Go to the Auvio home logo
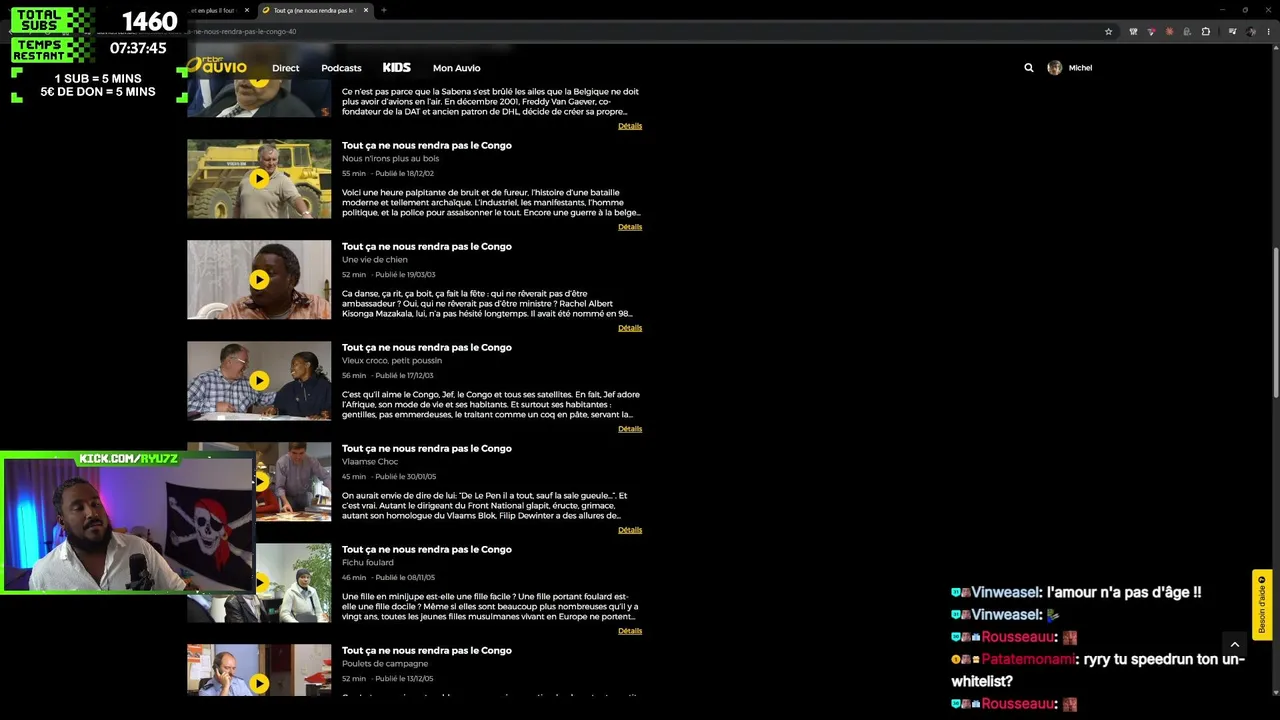The width and height of the screenshot is (1280, 720). click(217, 66)
